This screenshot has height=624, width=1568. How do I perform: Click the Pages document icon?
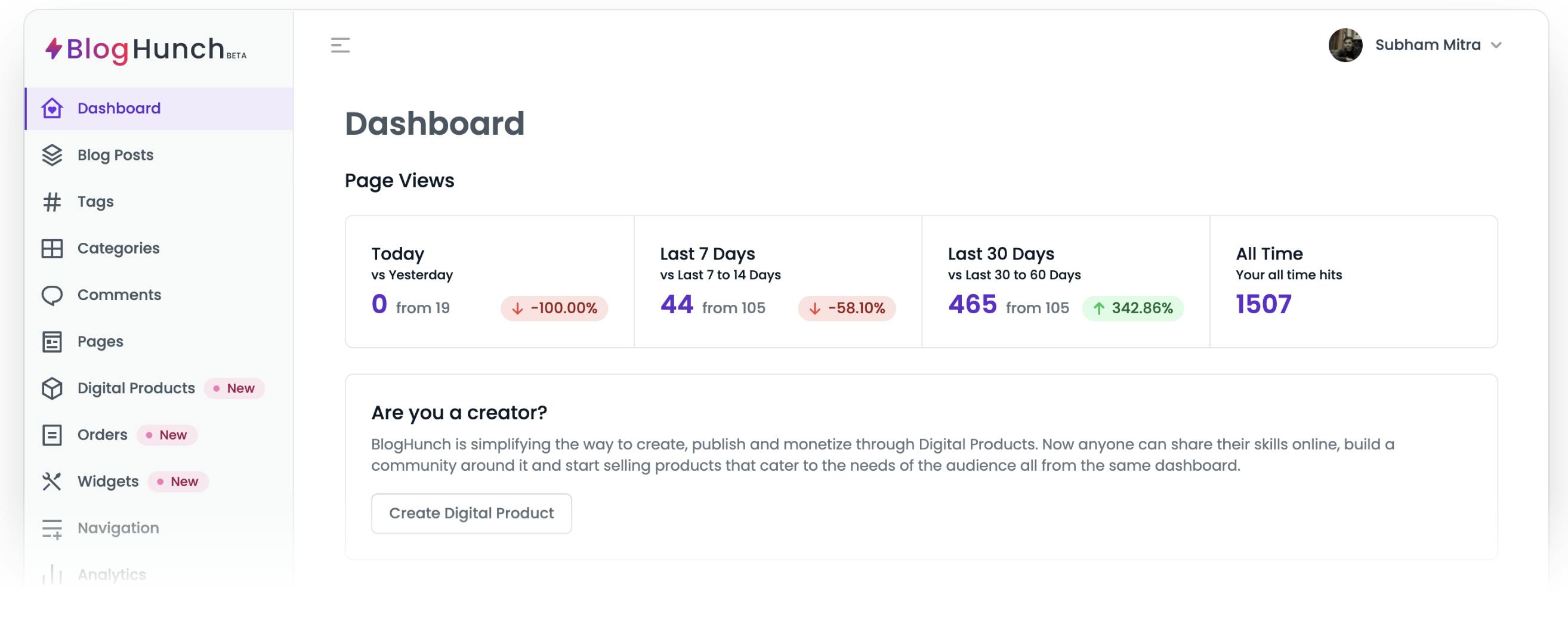[53, 341]
